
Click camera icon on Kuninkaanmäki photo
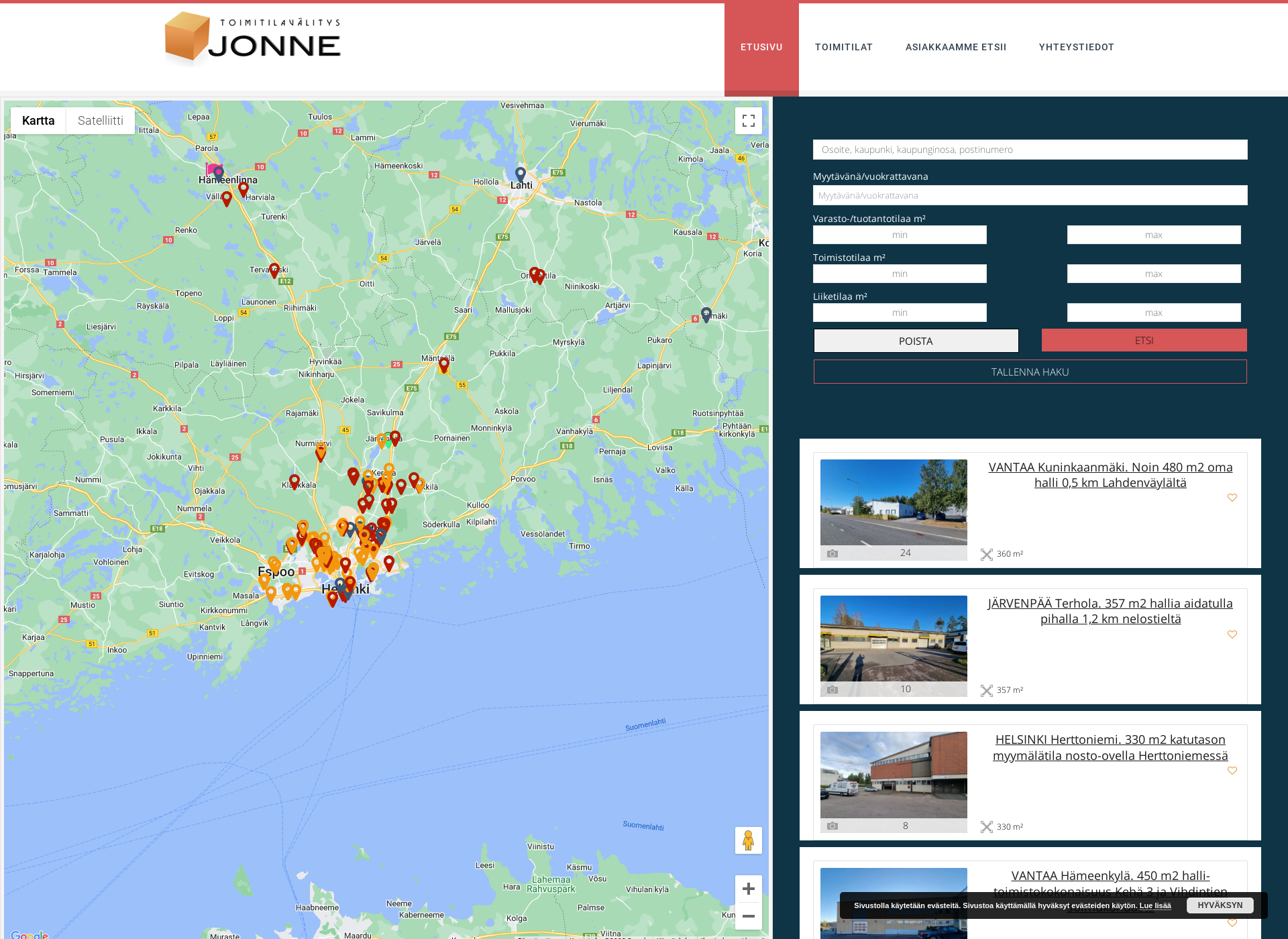pos(833,553)
